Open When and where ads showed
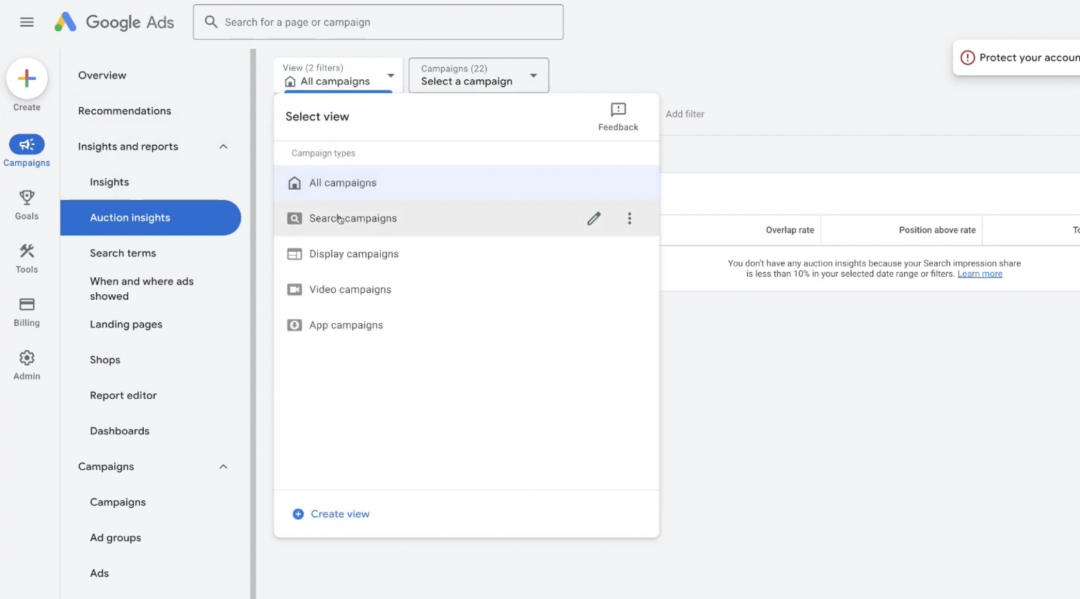This screenshot has width=1080, height=599. tap(142, 288)
